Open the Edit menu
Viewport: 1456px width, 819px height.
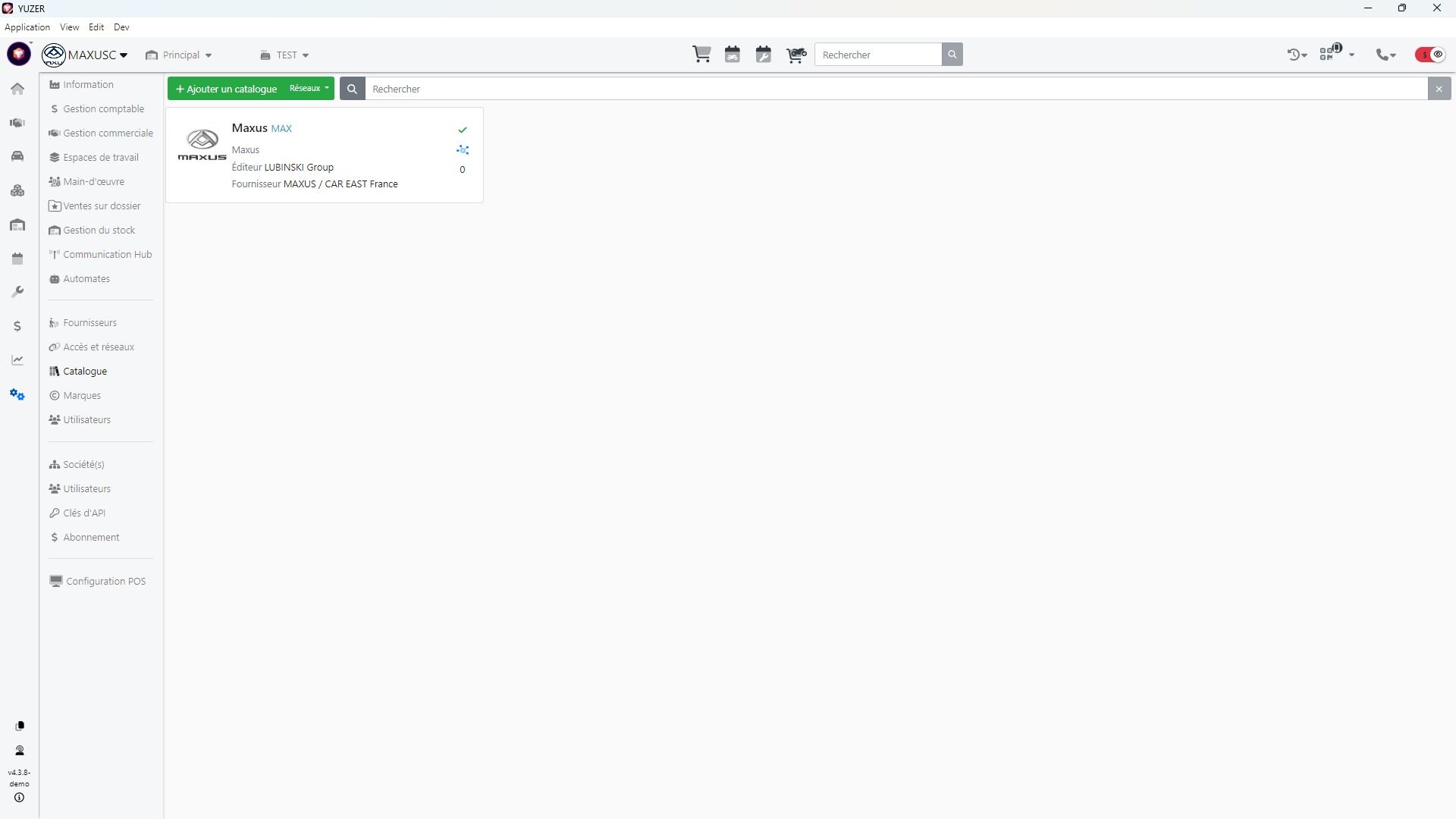click(x=96, y=27)
